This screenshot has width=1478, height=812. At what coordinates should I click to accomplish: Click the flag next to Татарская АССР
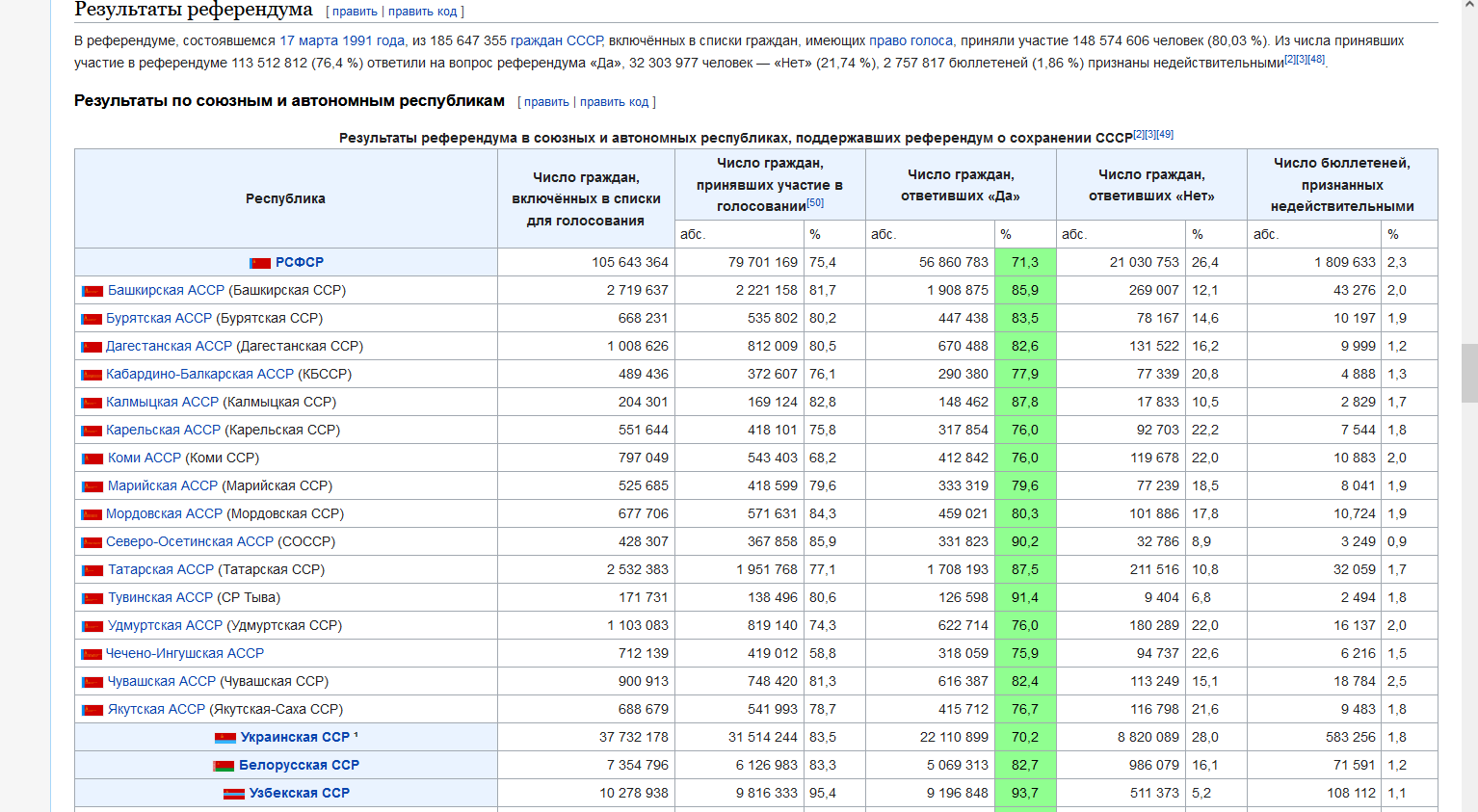[x=92, y=570]
